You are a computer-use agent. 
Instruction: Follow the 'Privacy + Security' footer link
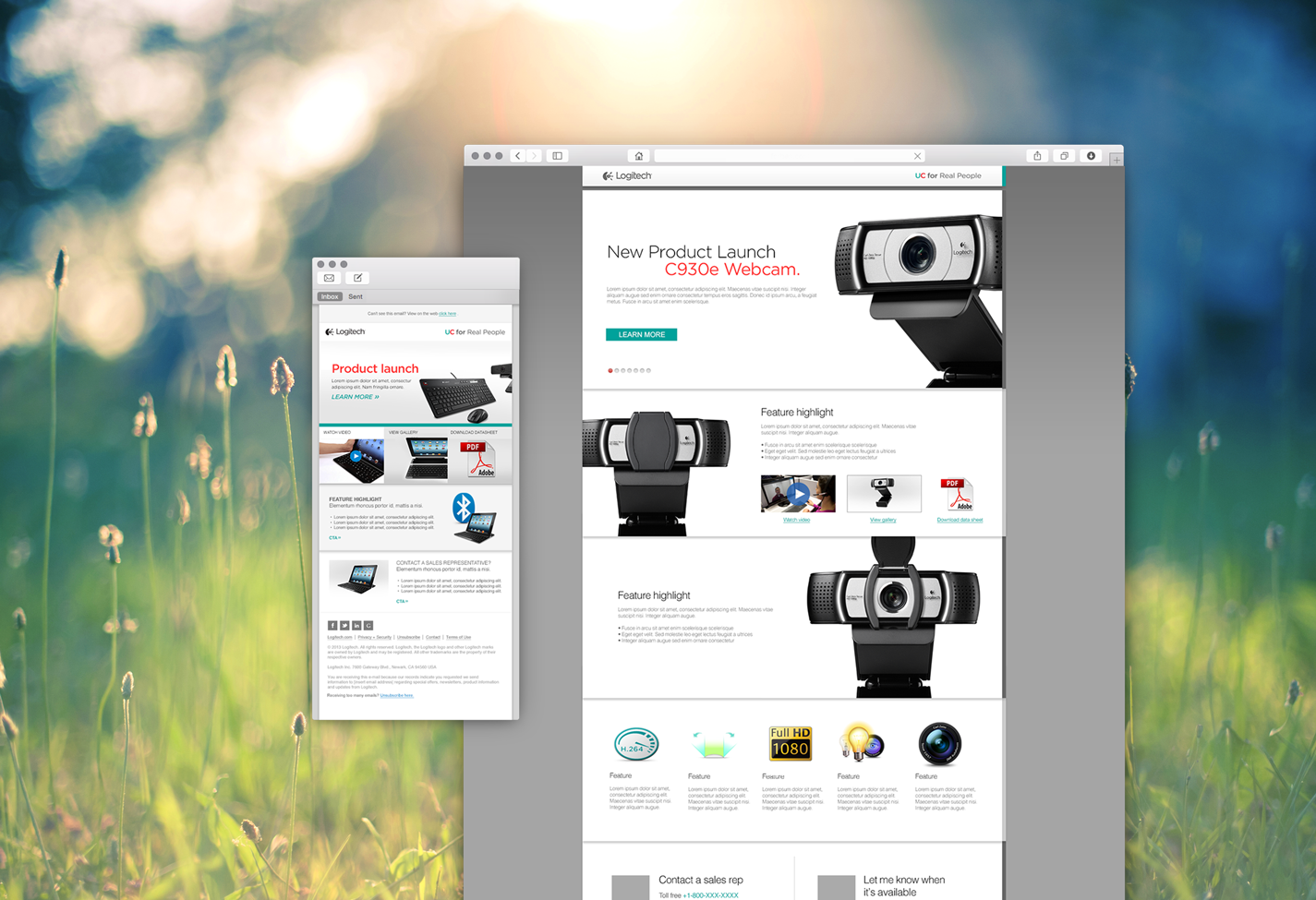375,637
